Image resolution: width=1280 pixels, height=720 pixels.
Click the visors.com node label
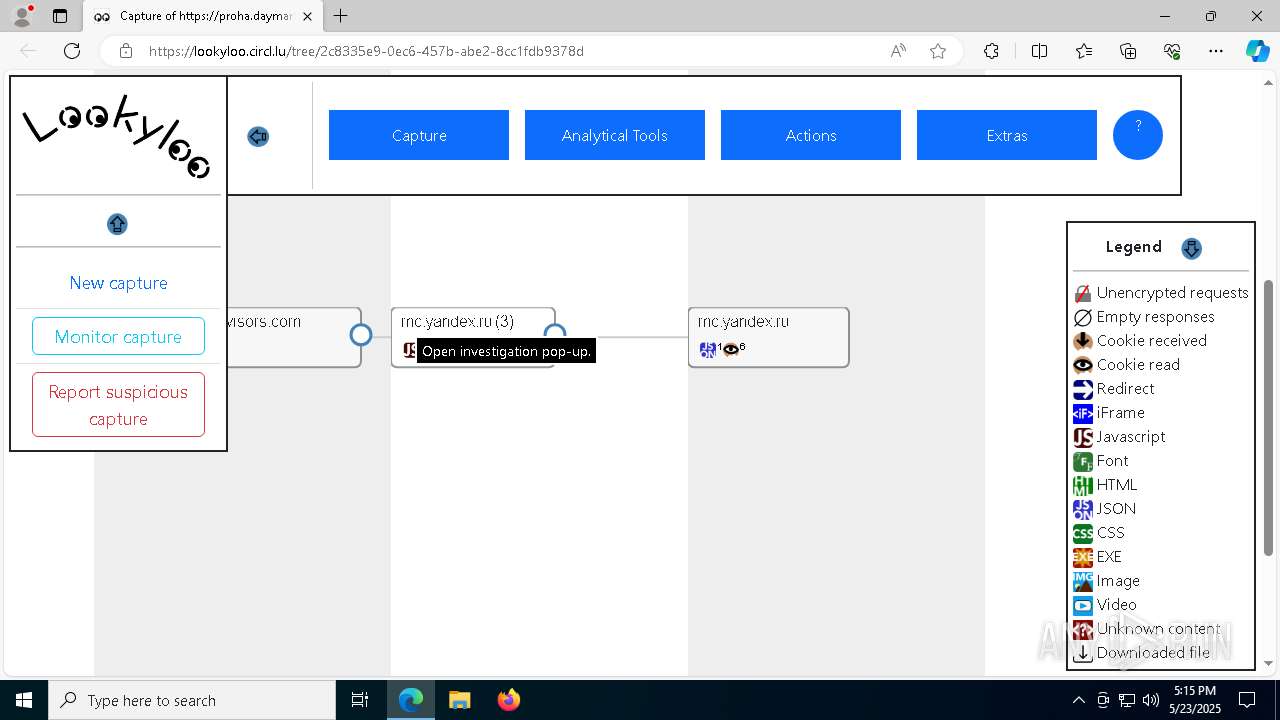pos(264,321)
